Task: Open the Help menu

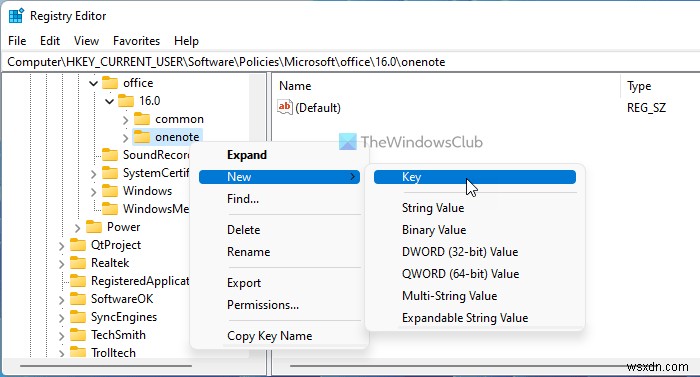Action: (186, 41)
